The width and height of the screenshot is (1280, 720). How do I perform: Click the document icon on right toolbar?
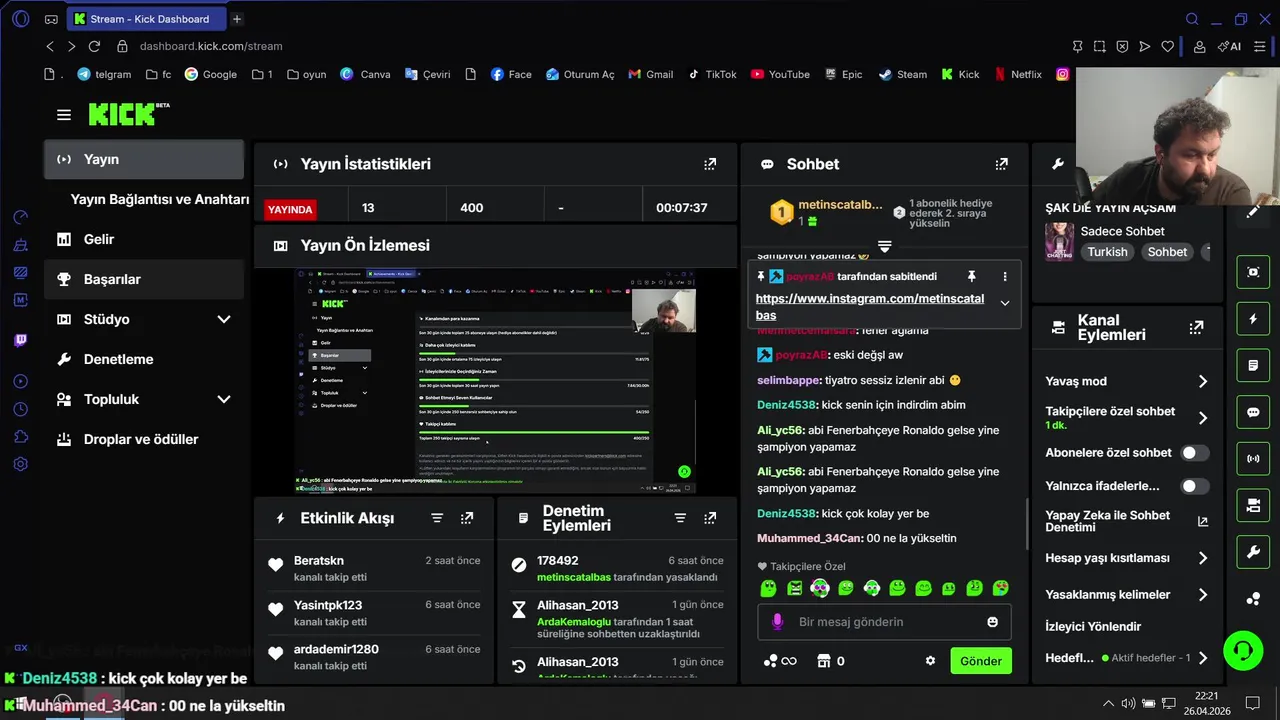(x=1253, y=366)
